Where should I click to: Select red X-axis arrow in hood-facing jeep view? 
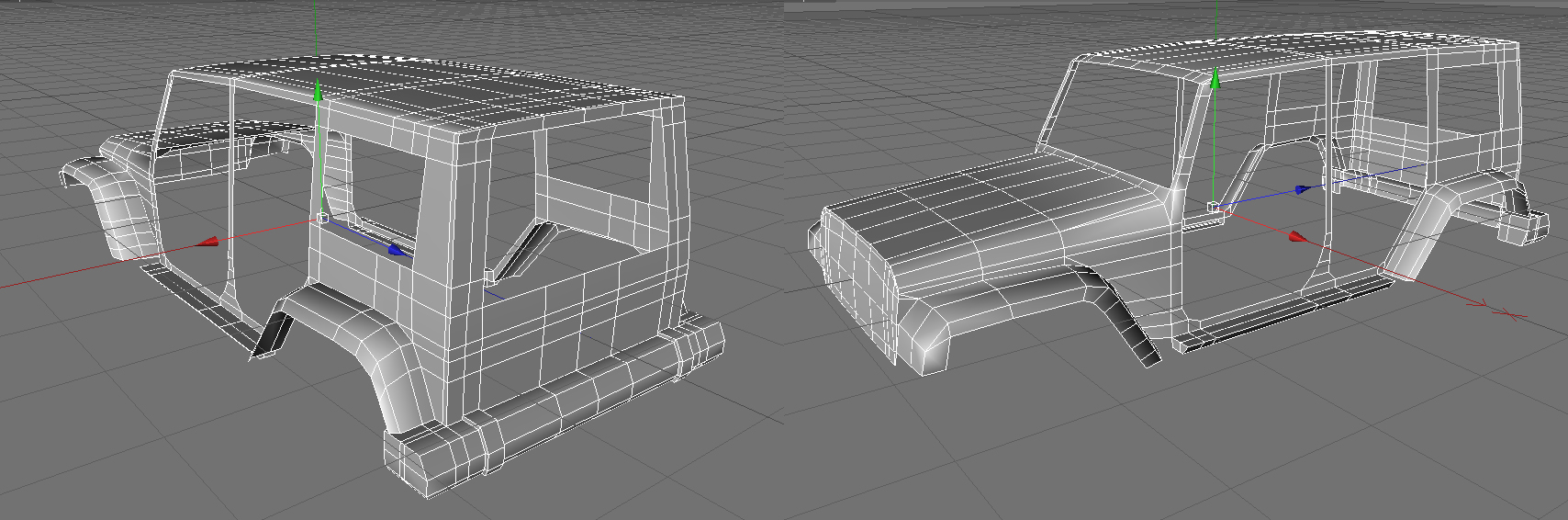(1297, 237)
